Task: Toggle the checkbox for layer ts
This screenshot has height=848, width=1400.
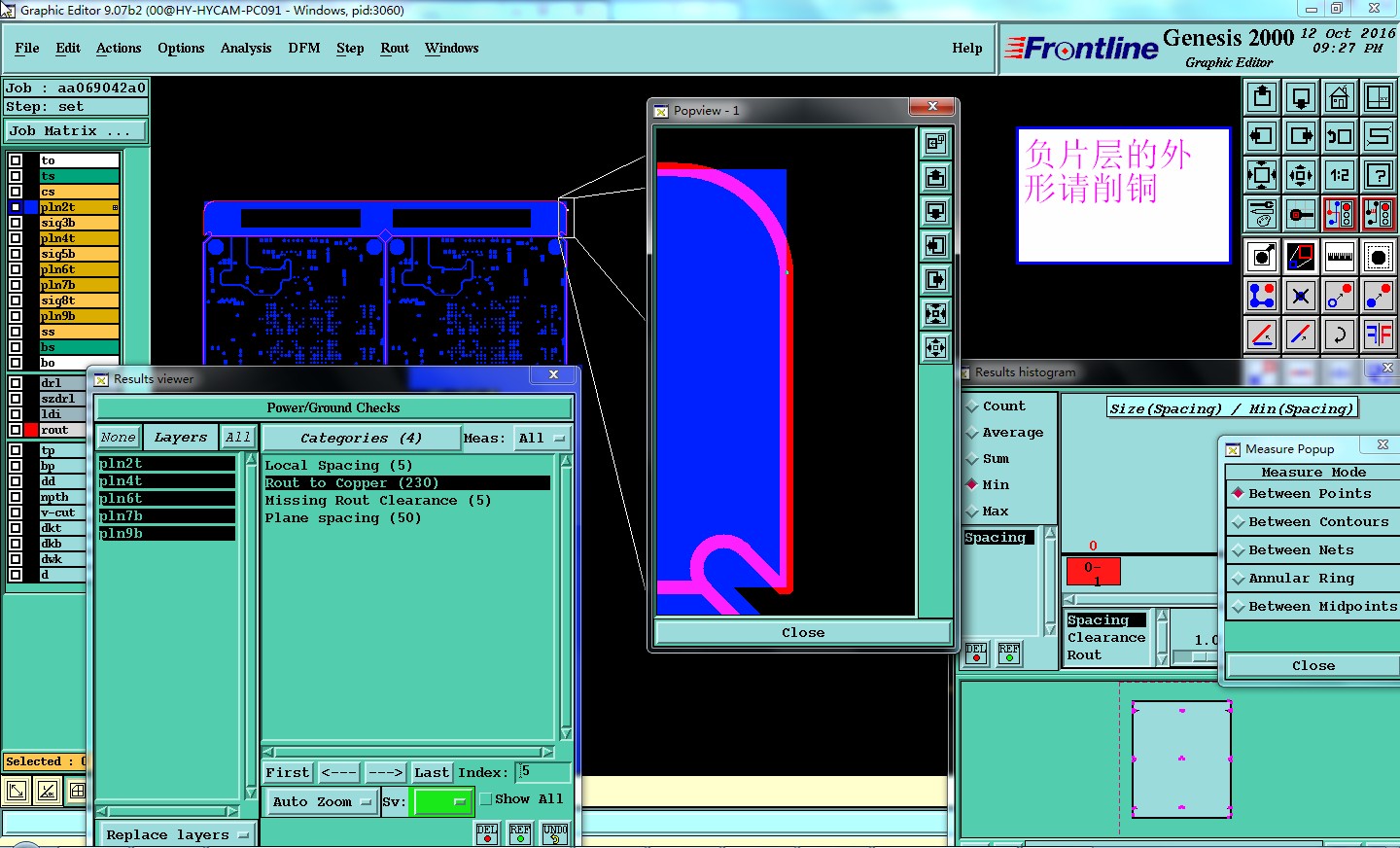Action: (x=16, y=176)
